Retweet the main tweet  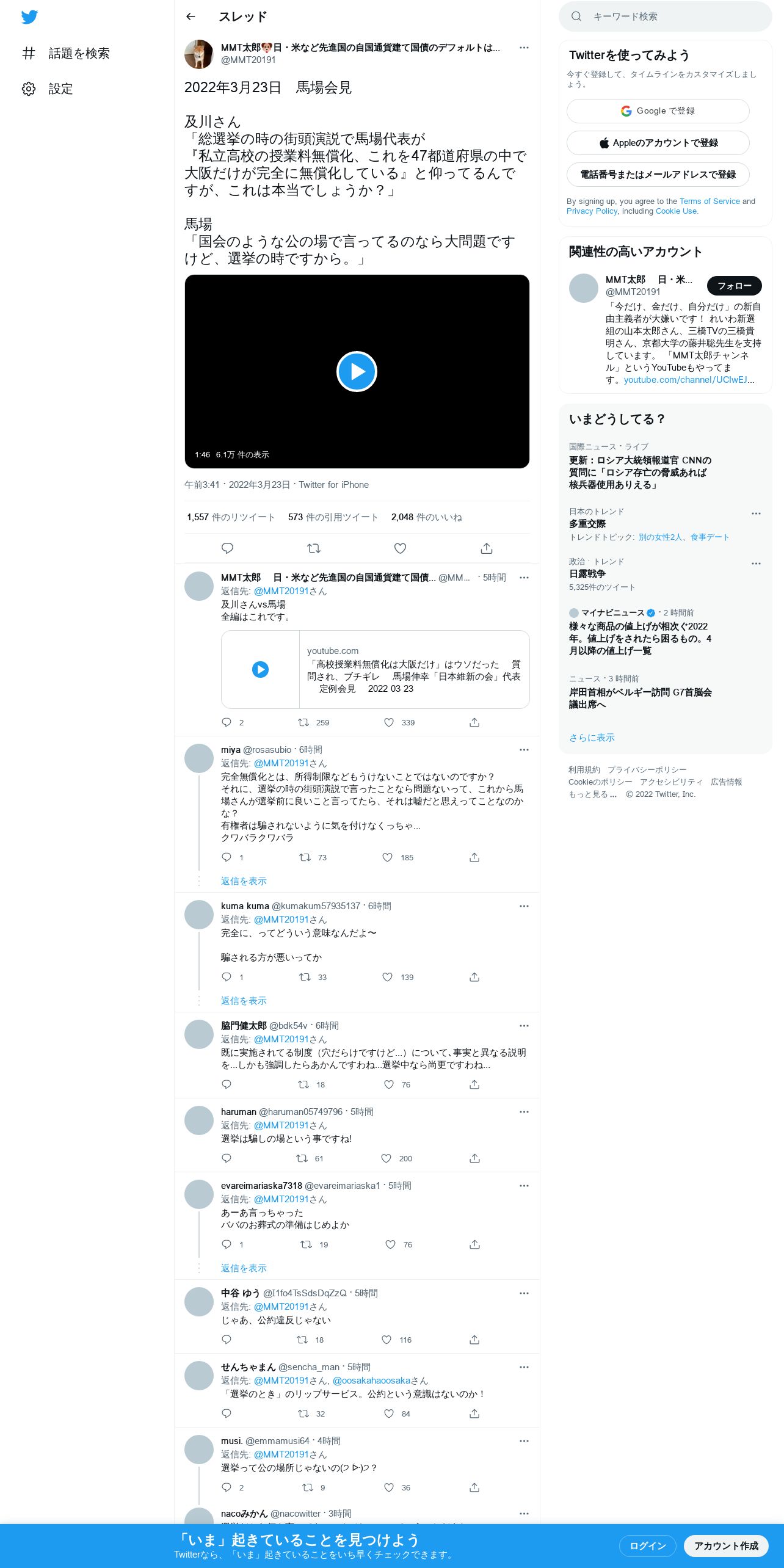pos(314,548)
